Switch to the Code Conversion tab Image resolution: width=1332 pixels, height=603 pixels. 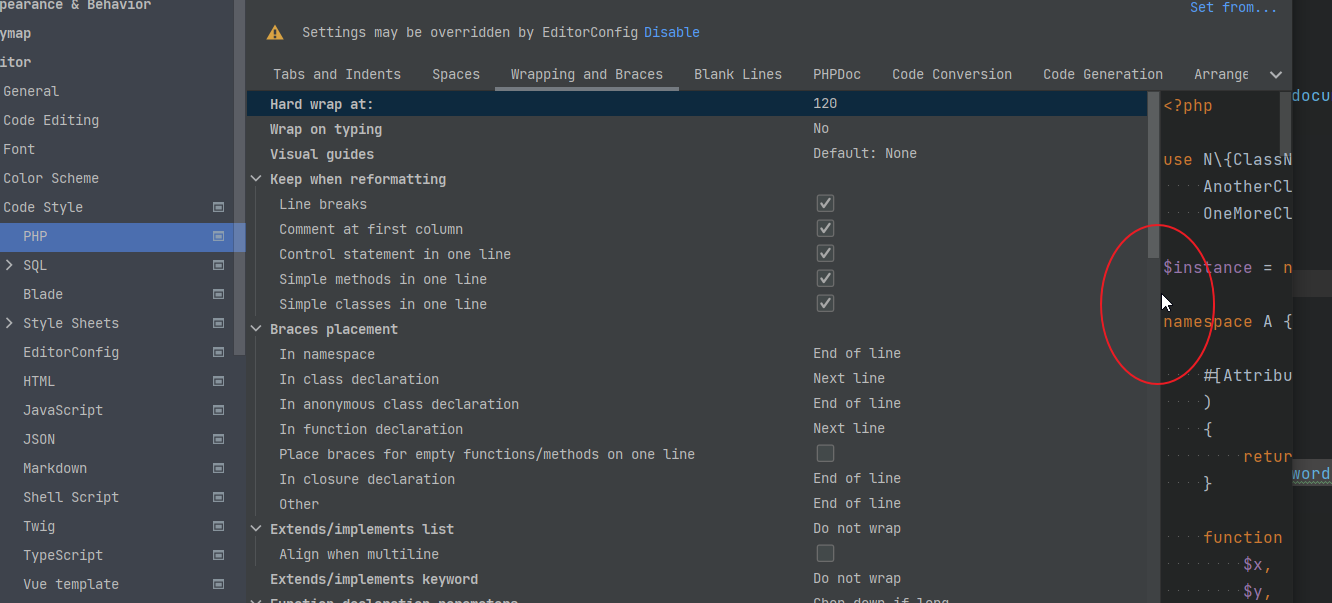[952, 74]
